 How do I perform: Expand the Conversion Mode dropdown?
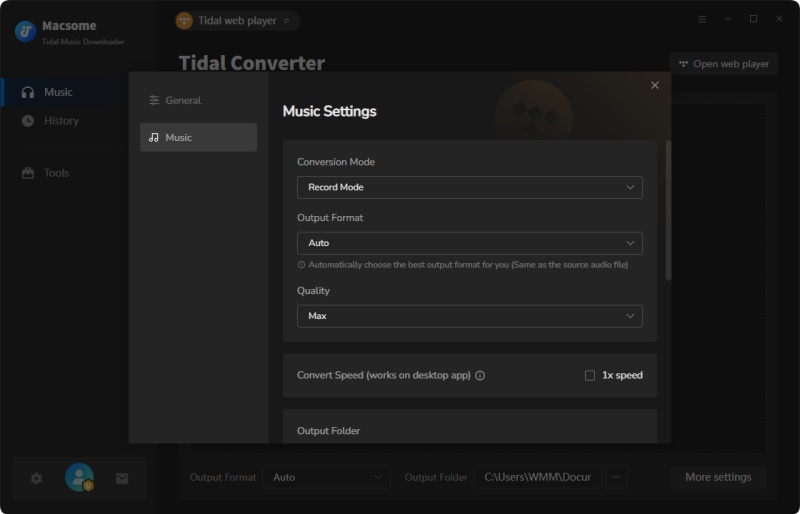469,187
